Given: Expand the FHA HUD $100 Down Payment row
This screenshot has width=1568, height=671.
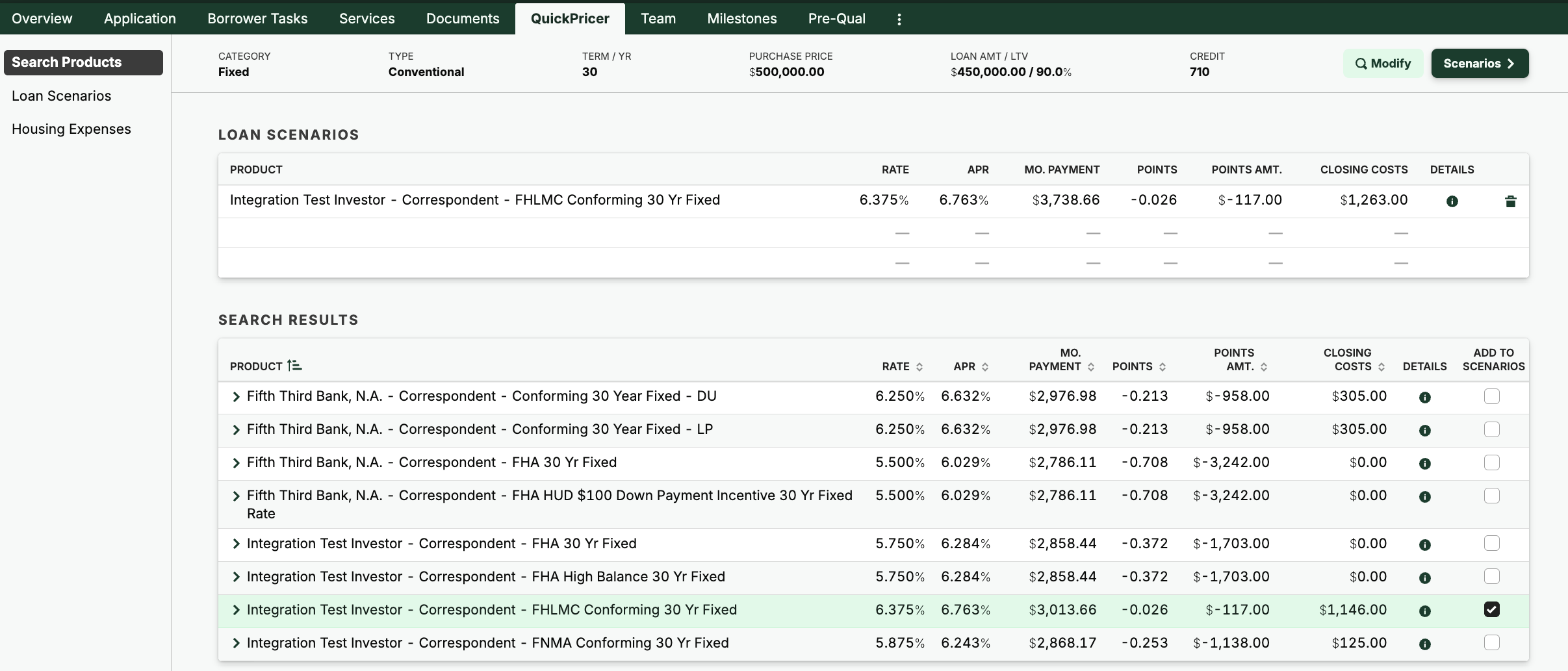Looking at the screenshot, I should click(x=237, y=496).
